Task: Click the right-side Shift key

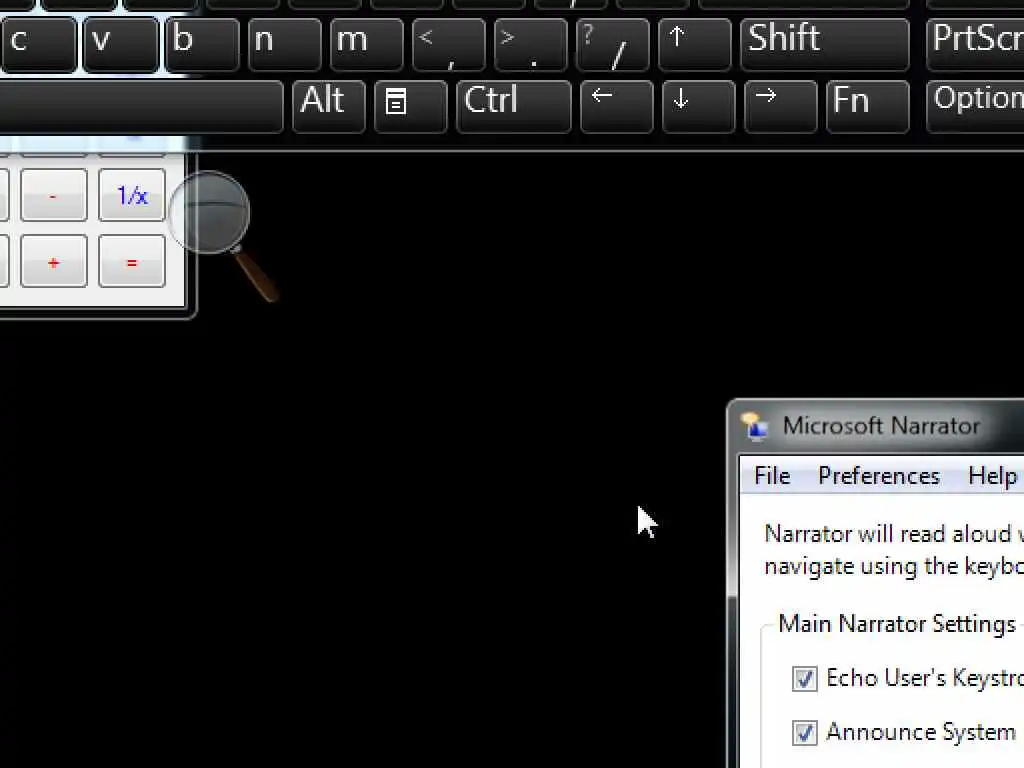Action: pyautogui.click(x=825, y=44)
